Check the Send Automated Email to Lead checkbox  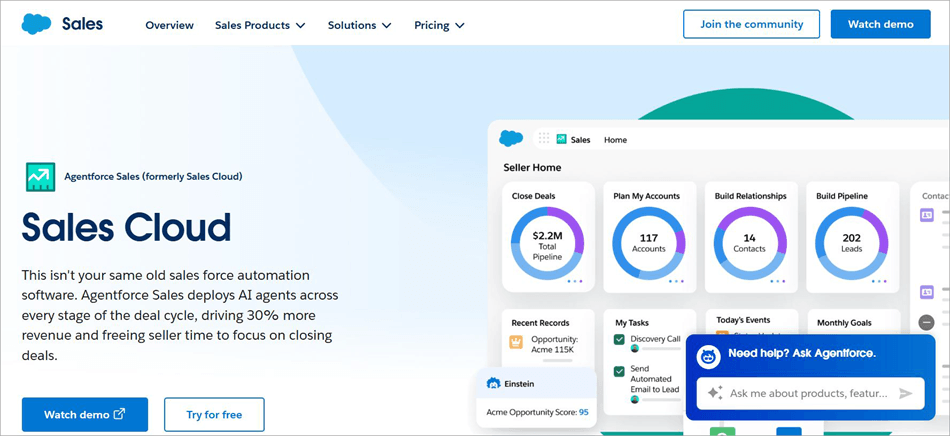point(619,371)
